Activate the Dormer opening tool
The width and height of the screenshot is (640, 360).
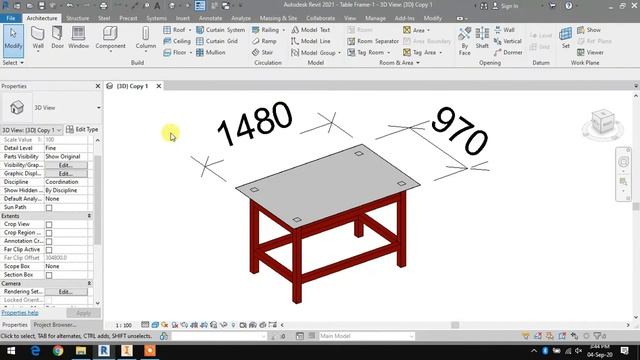[x=508, y=52]
